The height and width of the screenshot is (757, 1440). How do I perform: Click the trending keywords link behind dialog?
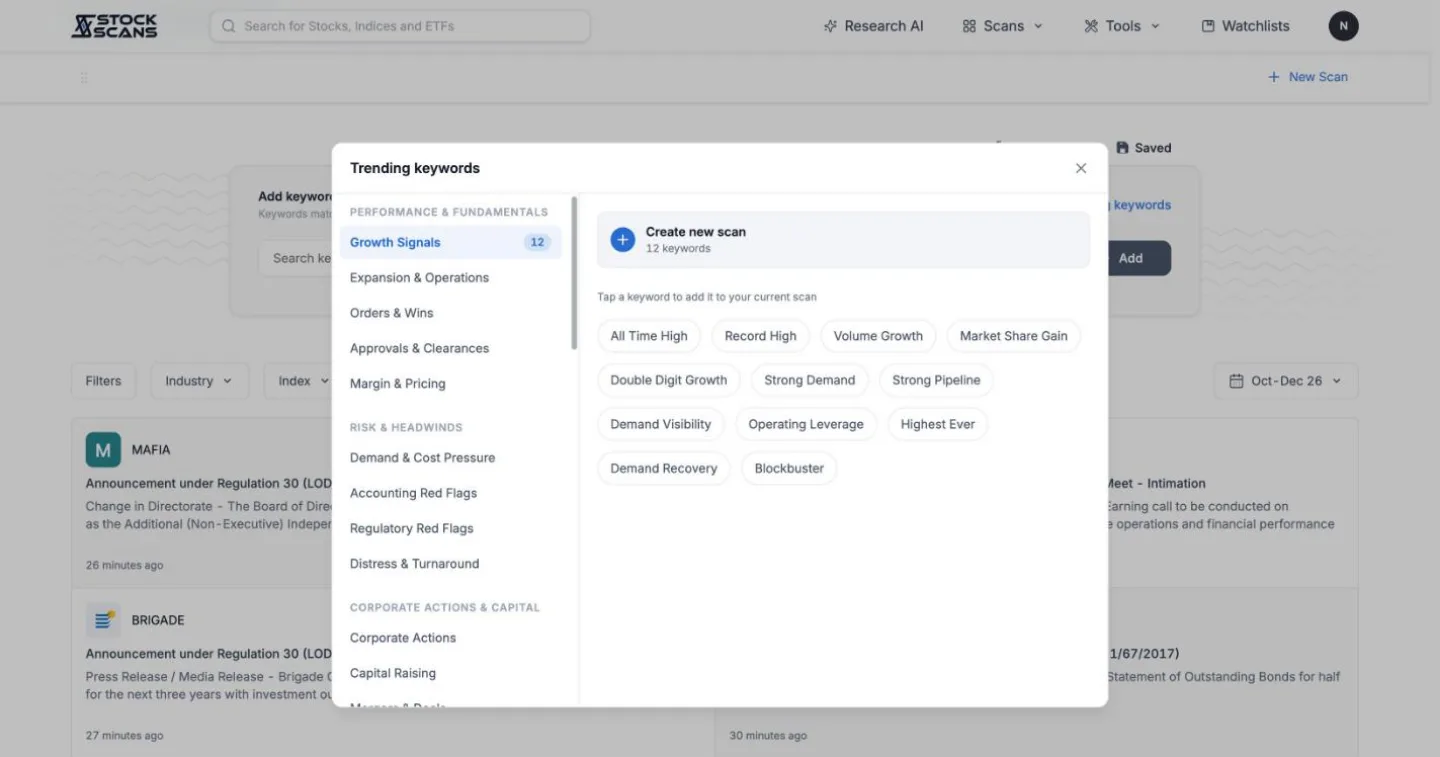pos(1141,205)
